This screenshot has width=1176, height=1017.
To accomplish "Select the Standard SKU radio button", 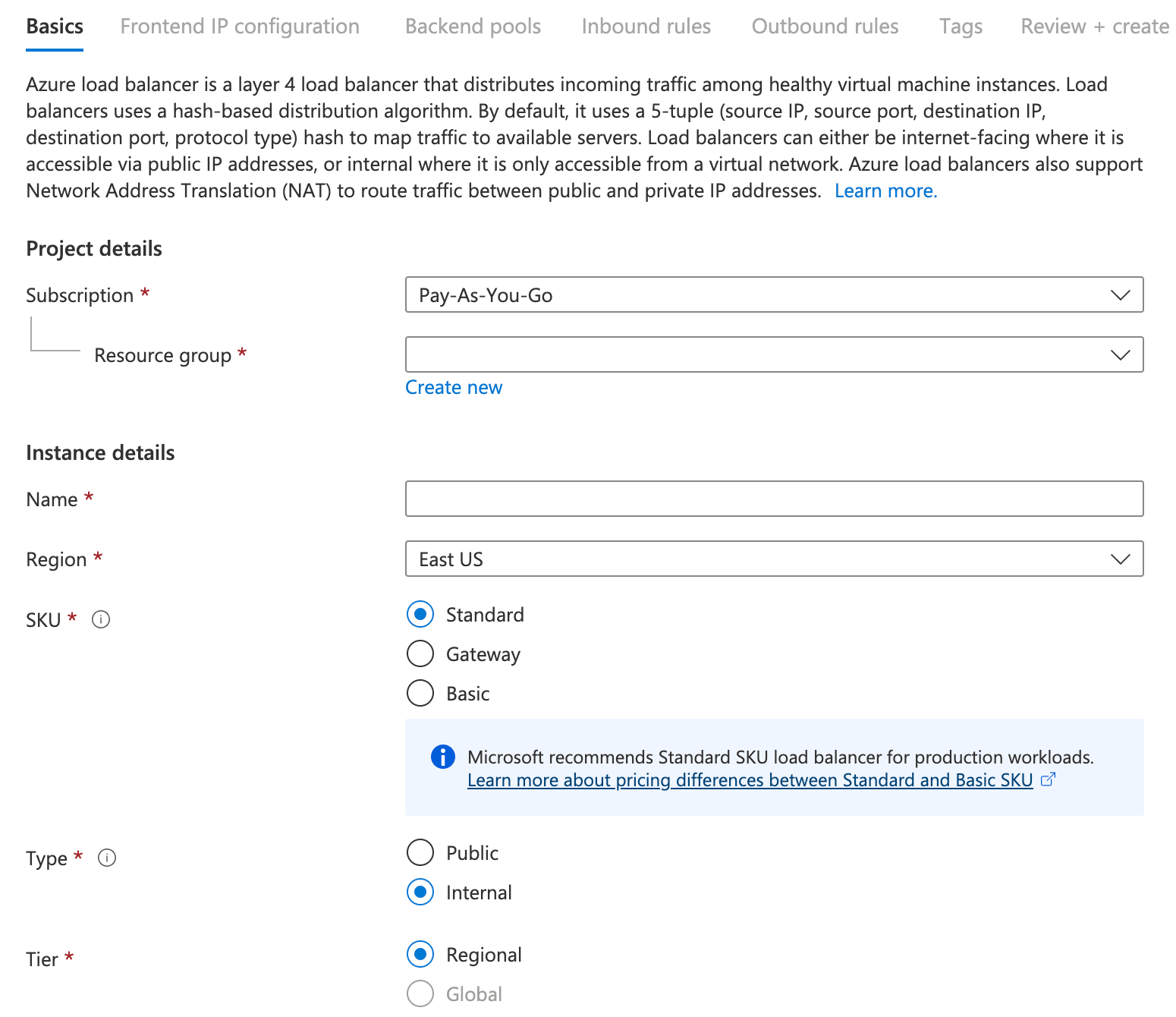I will (x=420, y=614).
